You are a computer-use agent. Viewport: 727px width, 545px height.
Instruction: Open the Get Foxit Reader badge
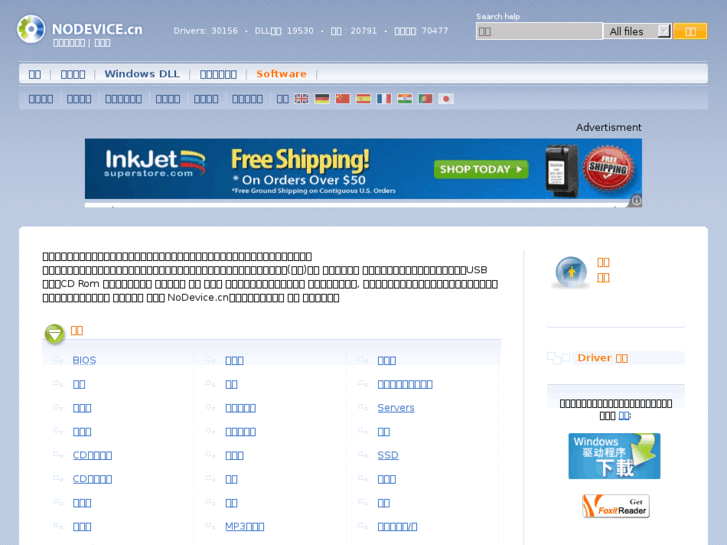pos(616,506)
